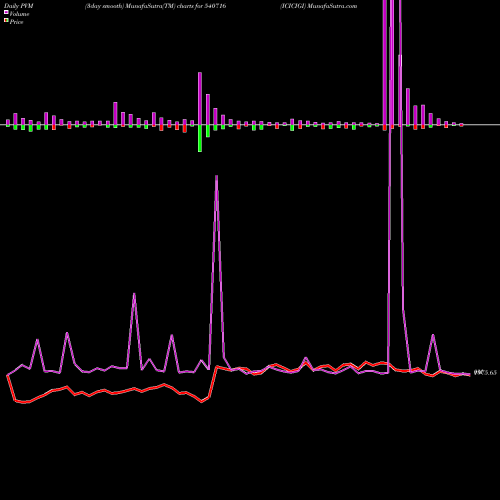500x500 pixels.
Task: Click the Volume legend color swatch
Action: 6,13
